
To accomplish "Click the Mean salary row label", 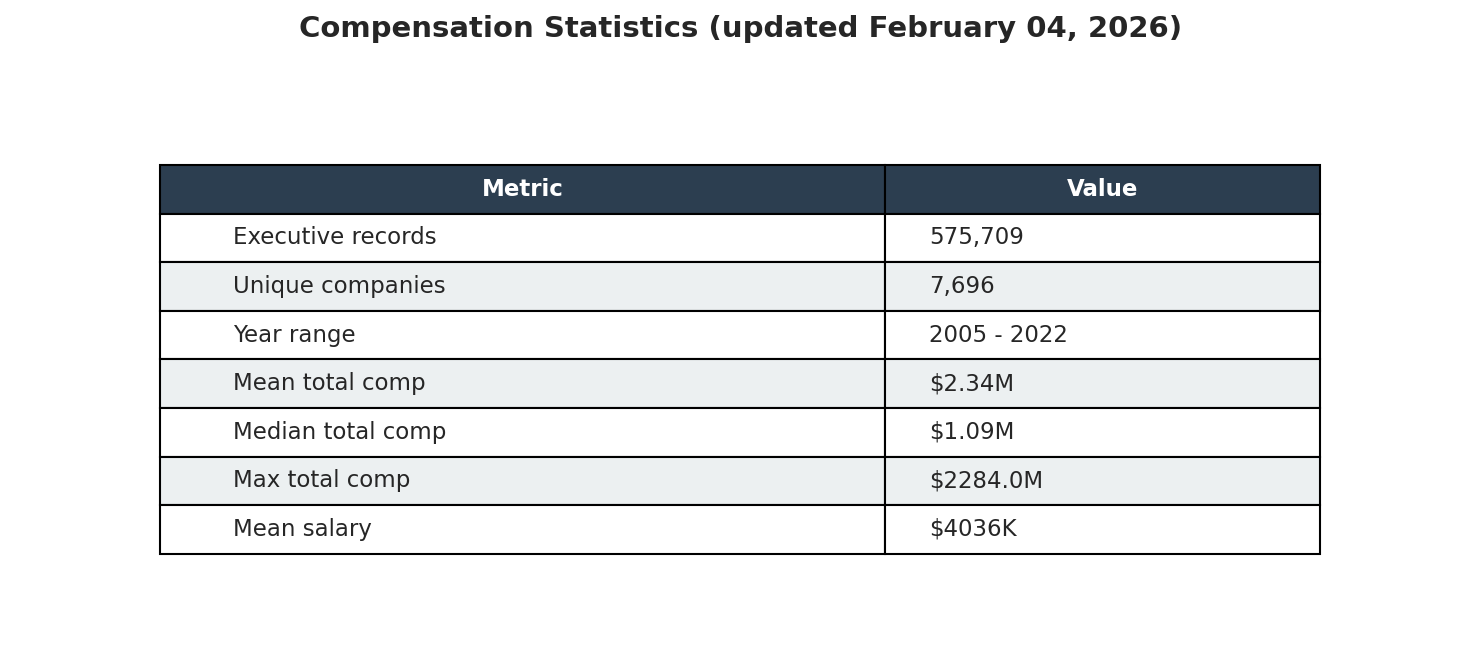I will [302, 530].
